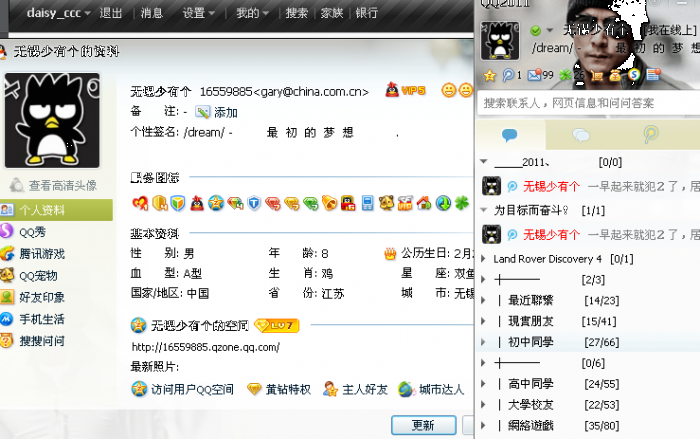Click the VIP5 badge in profile
The image size is (700, 439).
click(x=405, y=91)
